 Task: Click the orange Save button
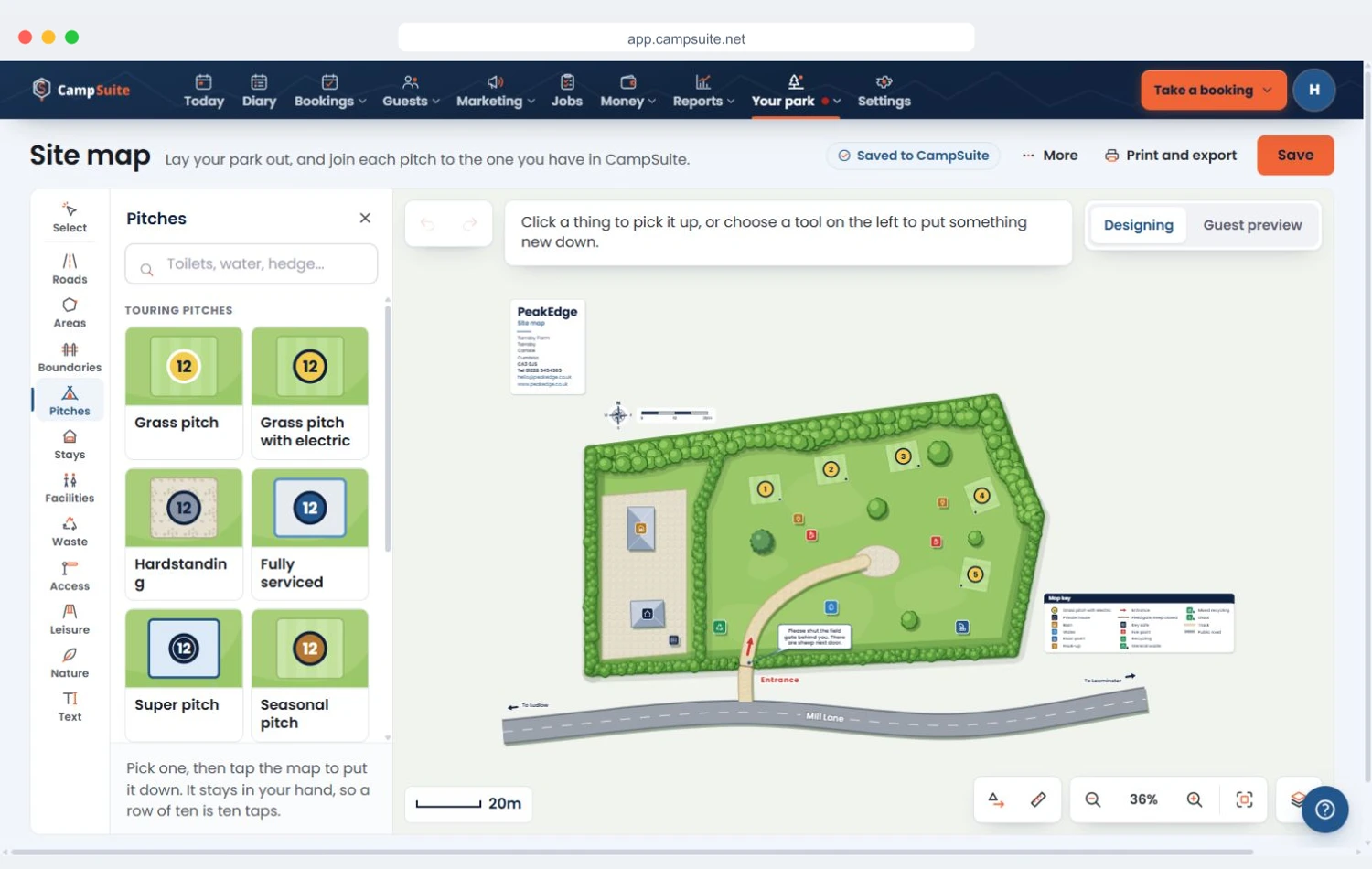click(1295, 156)
